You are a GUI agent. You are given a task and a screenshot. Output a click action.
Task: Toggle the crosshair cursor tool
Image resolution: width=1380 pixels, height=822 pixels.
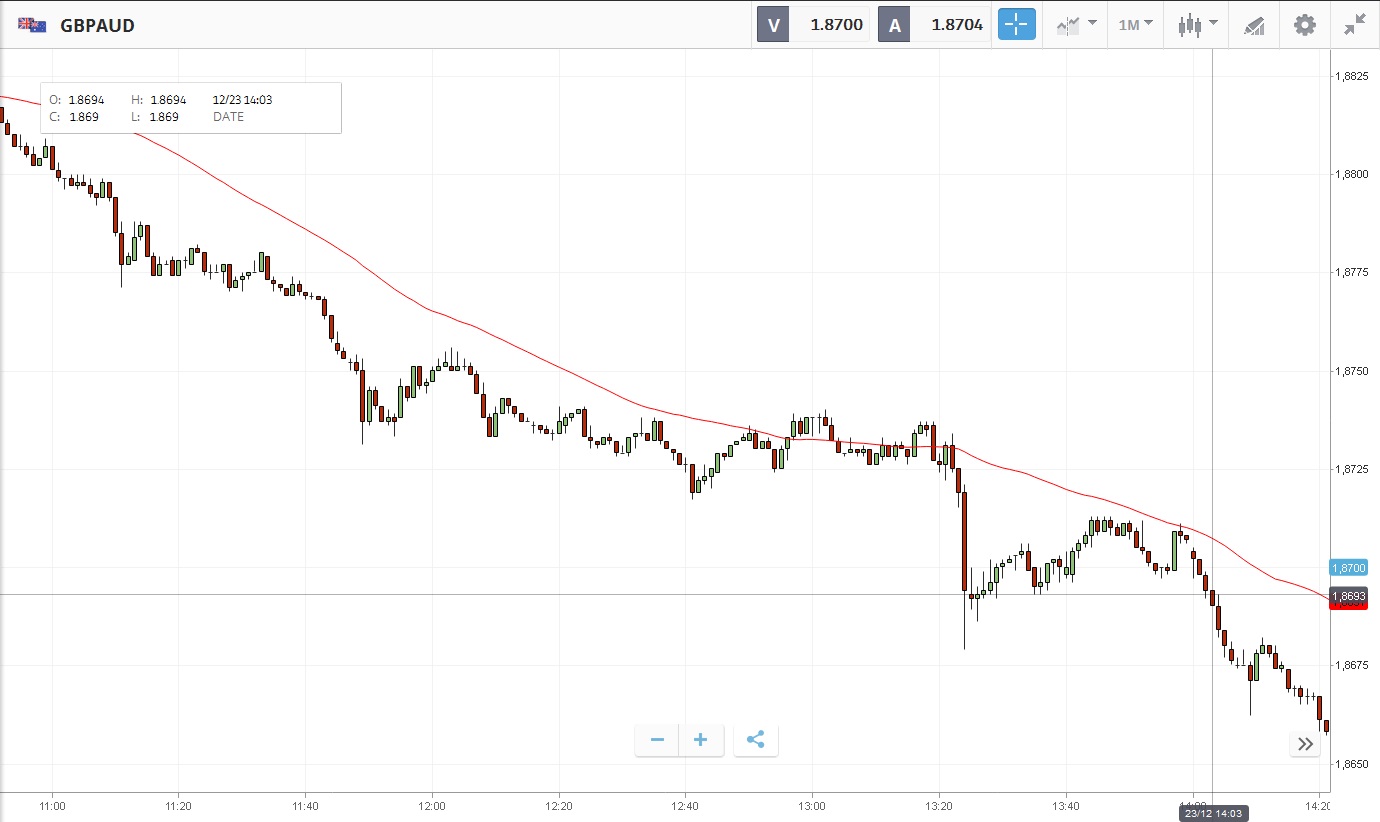point(1015,25)
